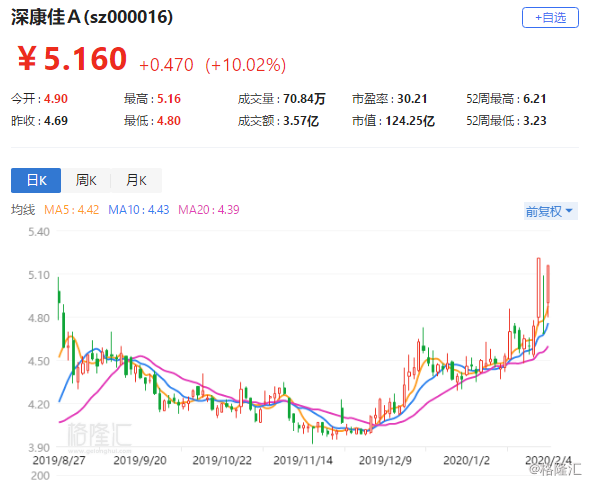Click the first green candlestick near 5.00
Image resolution: width=589 pixels, height=483 pixels.
[59, 297]
